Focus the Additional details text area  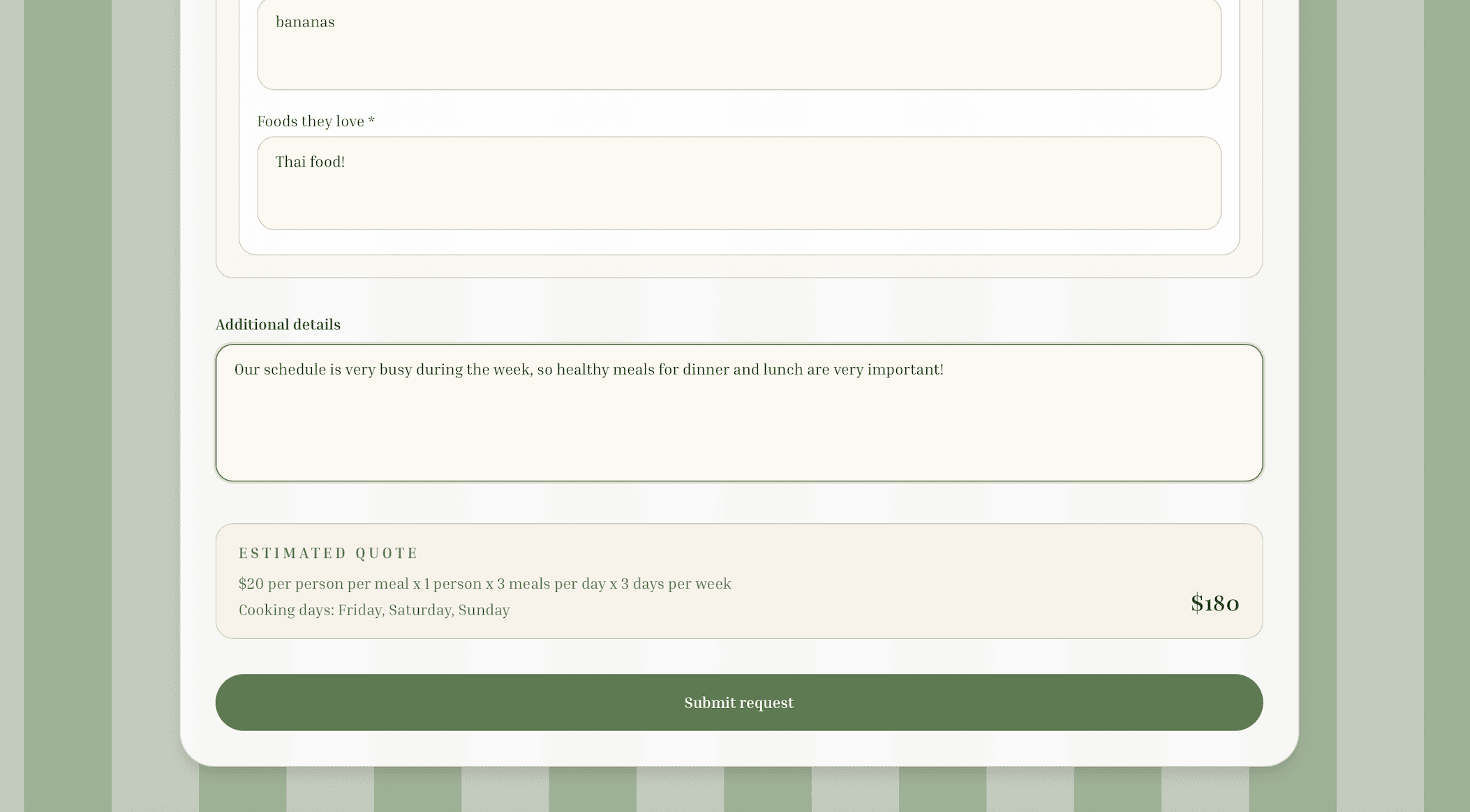tap(738, 413)
